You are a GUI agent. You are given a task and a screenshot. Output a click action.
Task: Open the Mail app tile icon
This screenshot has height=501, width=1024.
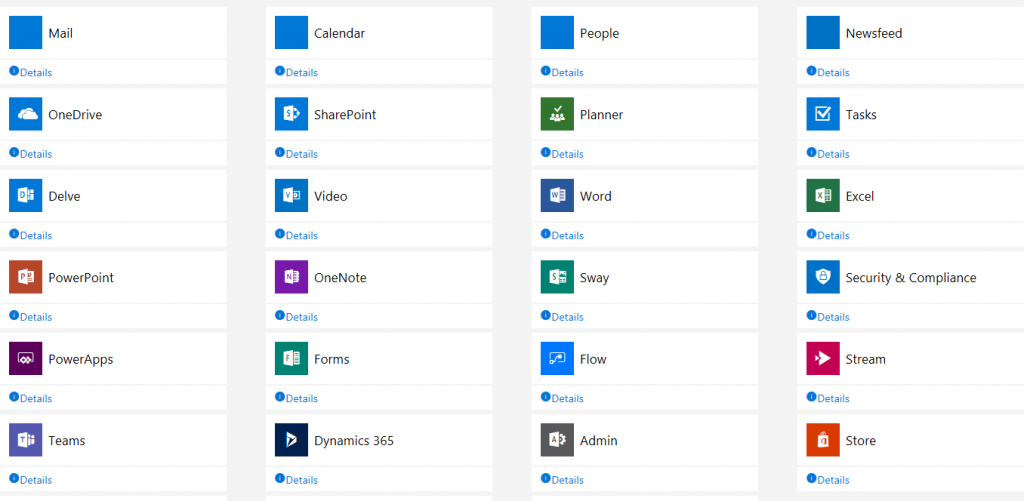(25, 33)
